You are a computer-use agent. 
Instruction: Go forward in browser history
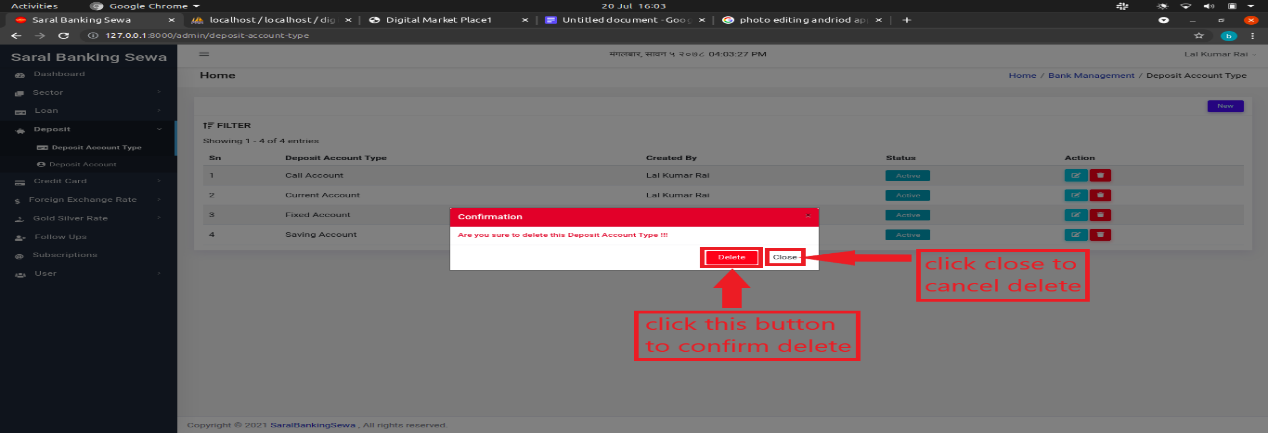coord(38,36)
